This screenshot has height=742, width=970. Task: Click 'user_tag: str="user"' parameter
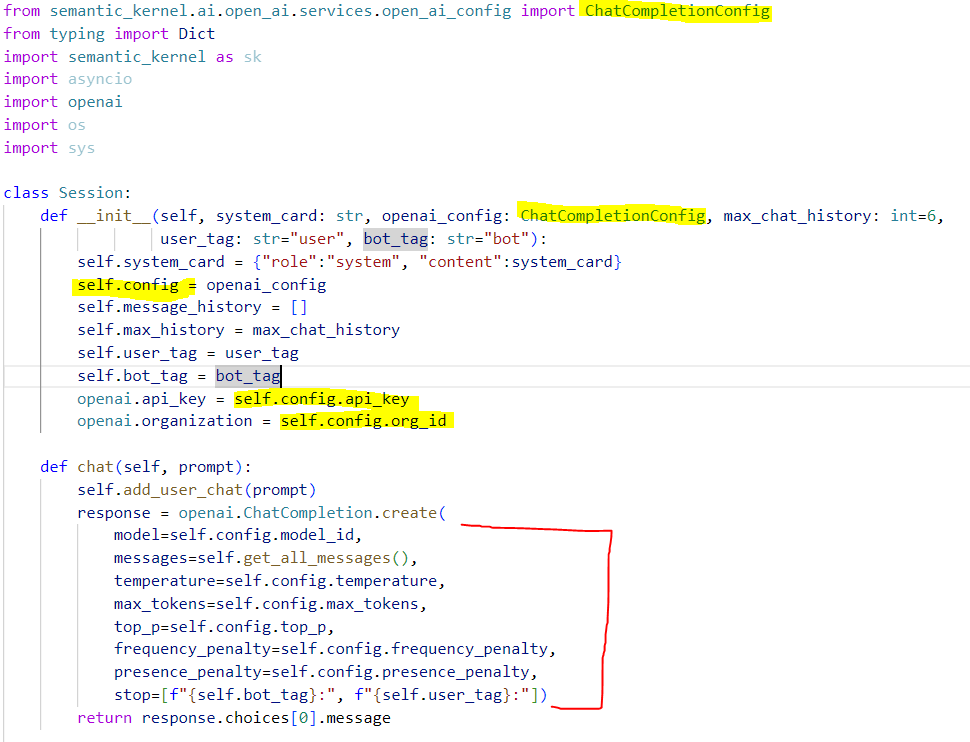pos(252,239)
